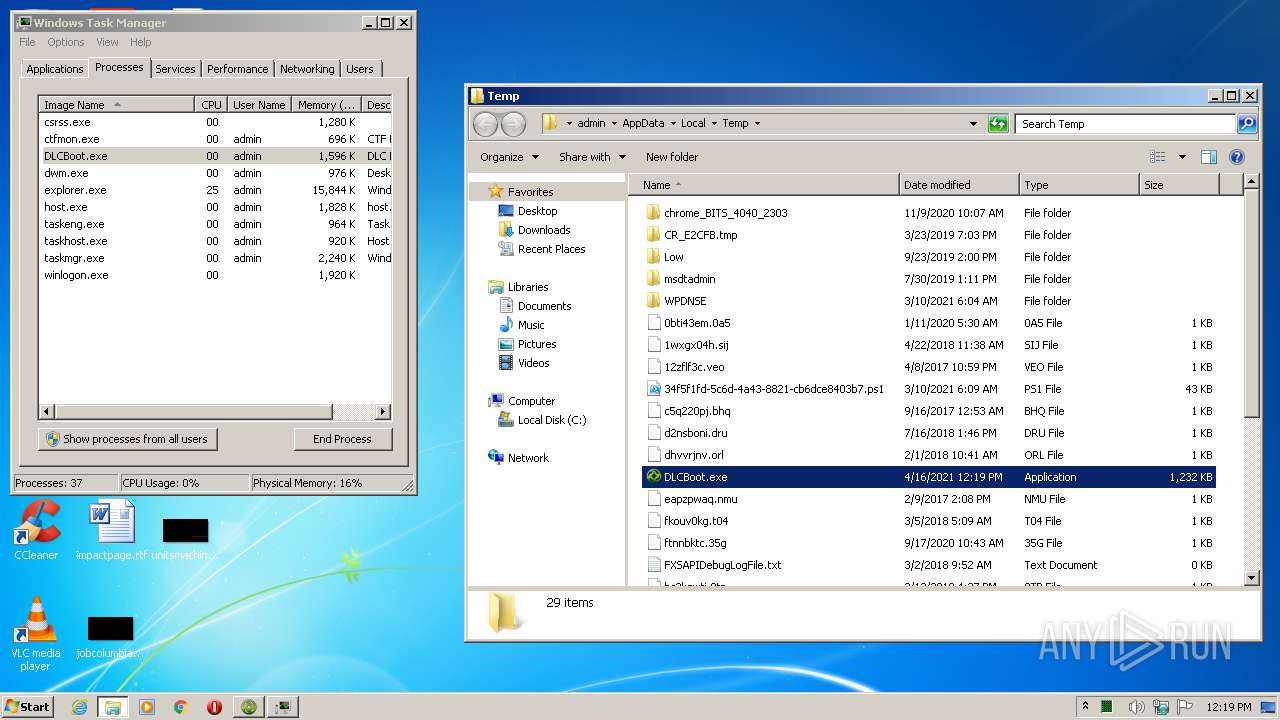Open CCleaner desktop shortcut
The height and width of the screenshot is (720, 1280).
(36, 530)
